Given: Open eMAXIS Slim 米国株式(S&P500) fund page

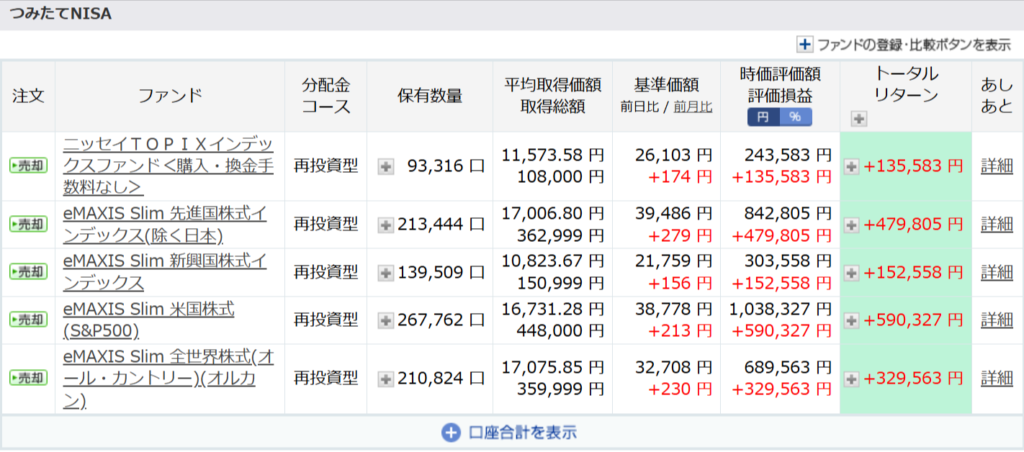Looking at the screenshot, I should (x=148, y=320).
